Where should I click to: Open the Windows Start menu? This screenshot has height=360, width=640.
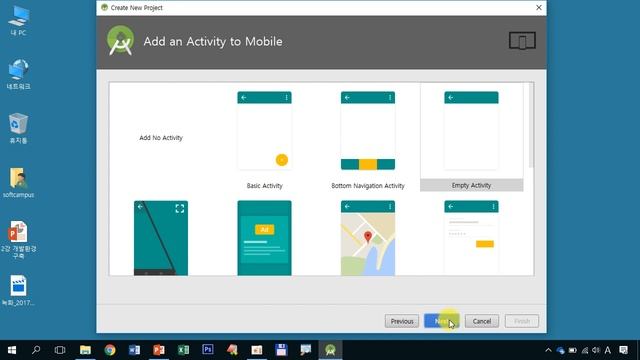pyautogui.click(x=12, y=350)
